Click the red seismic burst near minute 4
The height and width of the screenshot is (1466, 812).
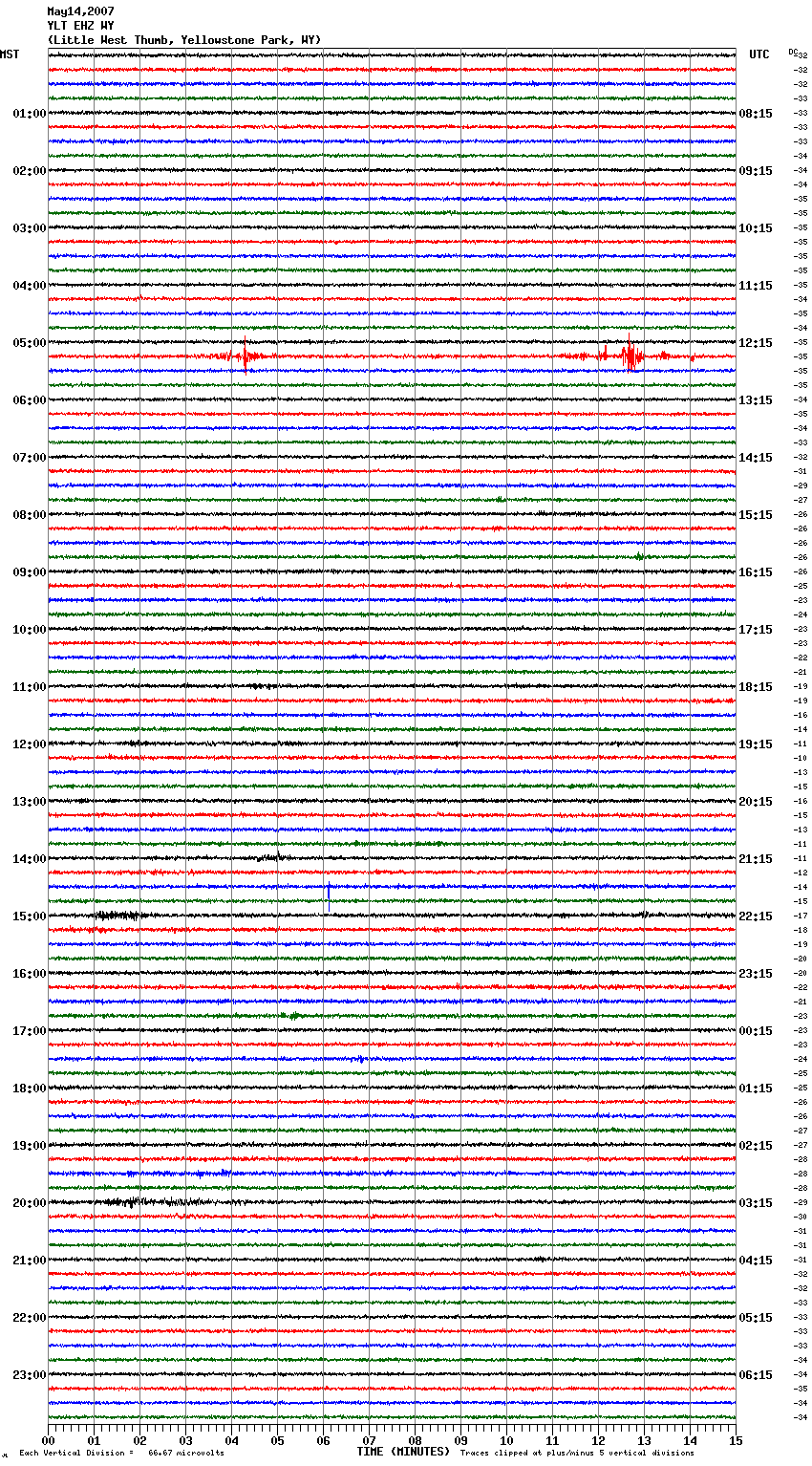point(245,356)
